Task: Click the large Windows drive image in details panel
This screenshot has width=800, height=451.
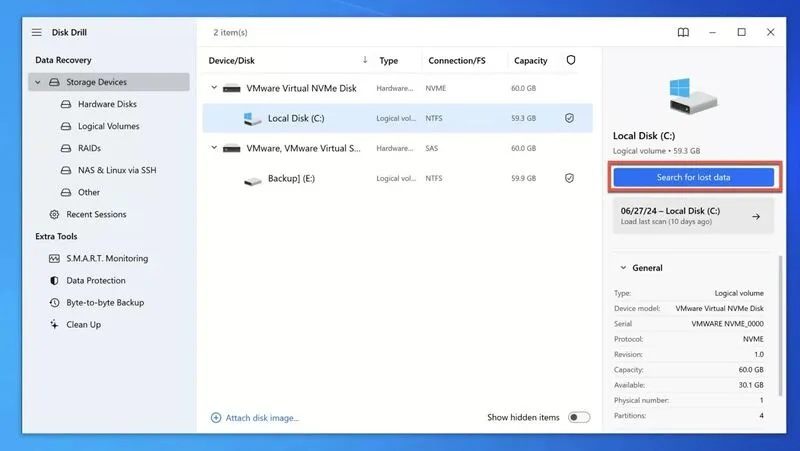Action: tap(693, 96)
